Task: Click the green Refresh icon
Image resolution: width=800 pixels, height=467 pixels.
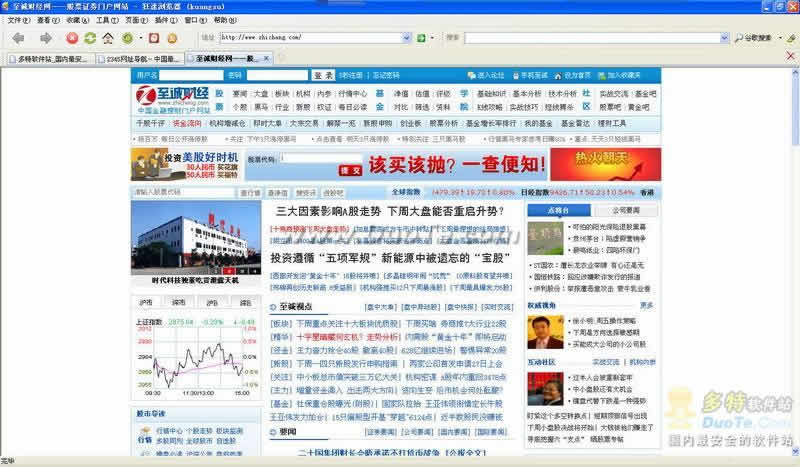Action: tap(90, 38)
